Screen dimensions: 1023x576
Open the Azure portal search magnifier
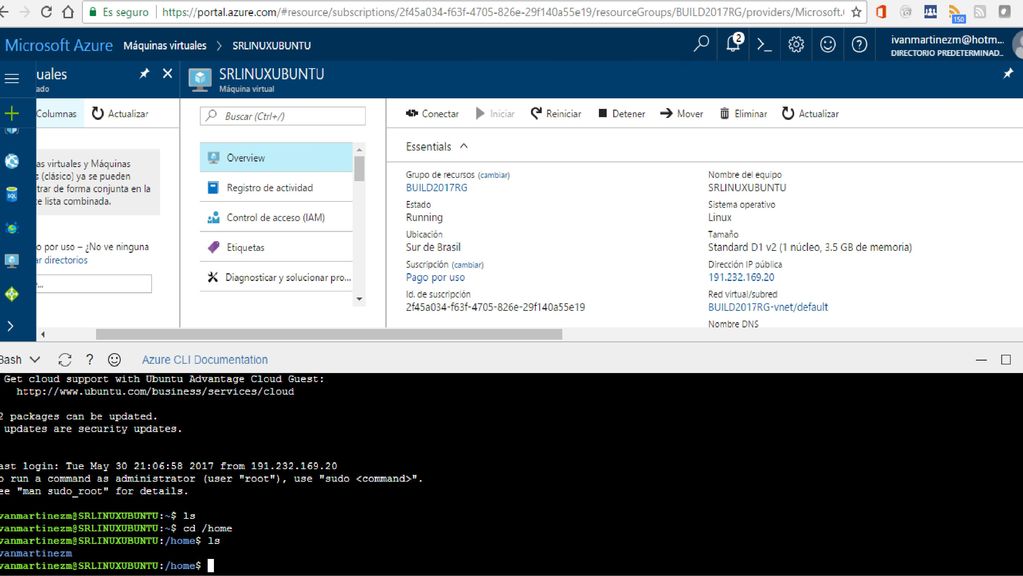[701, 44]
